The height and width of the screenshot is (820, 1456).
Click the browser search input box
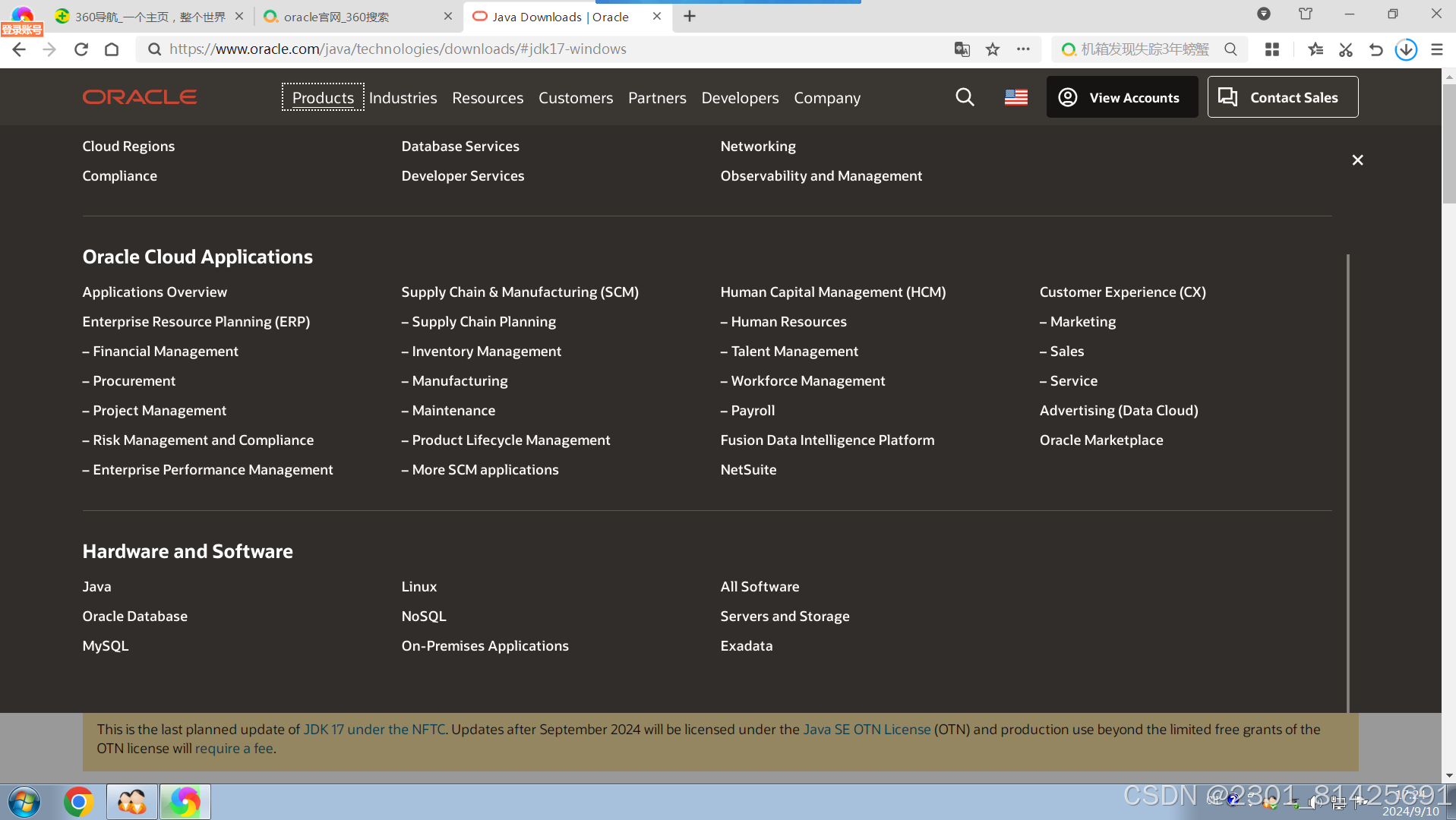coord(1143,49)
